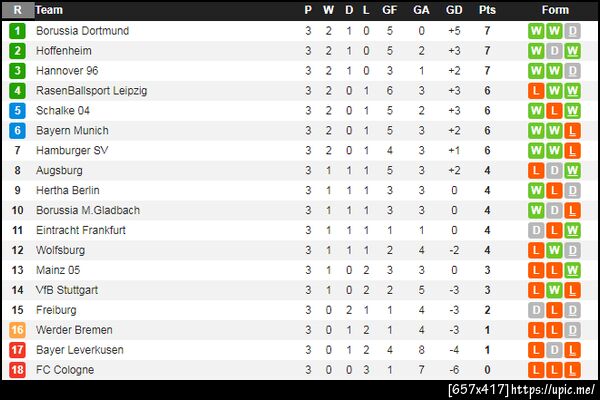The height and width of the screenshot is (400, 600).
Task: Click the draw badge in Borussia Dortmund's form
Action: coord(572,31)
